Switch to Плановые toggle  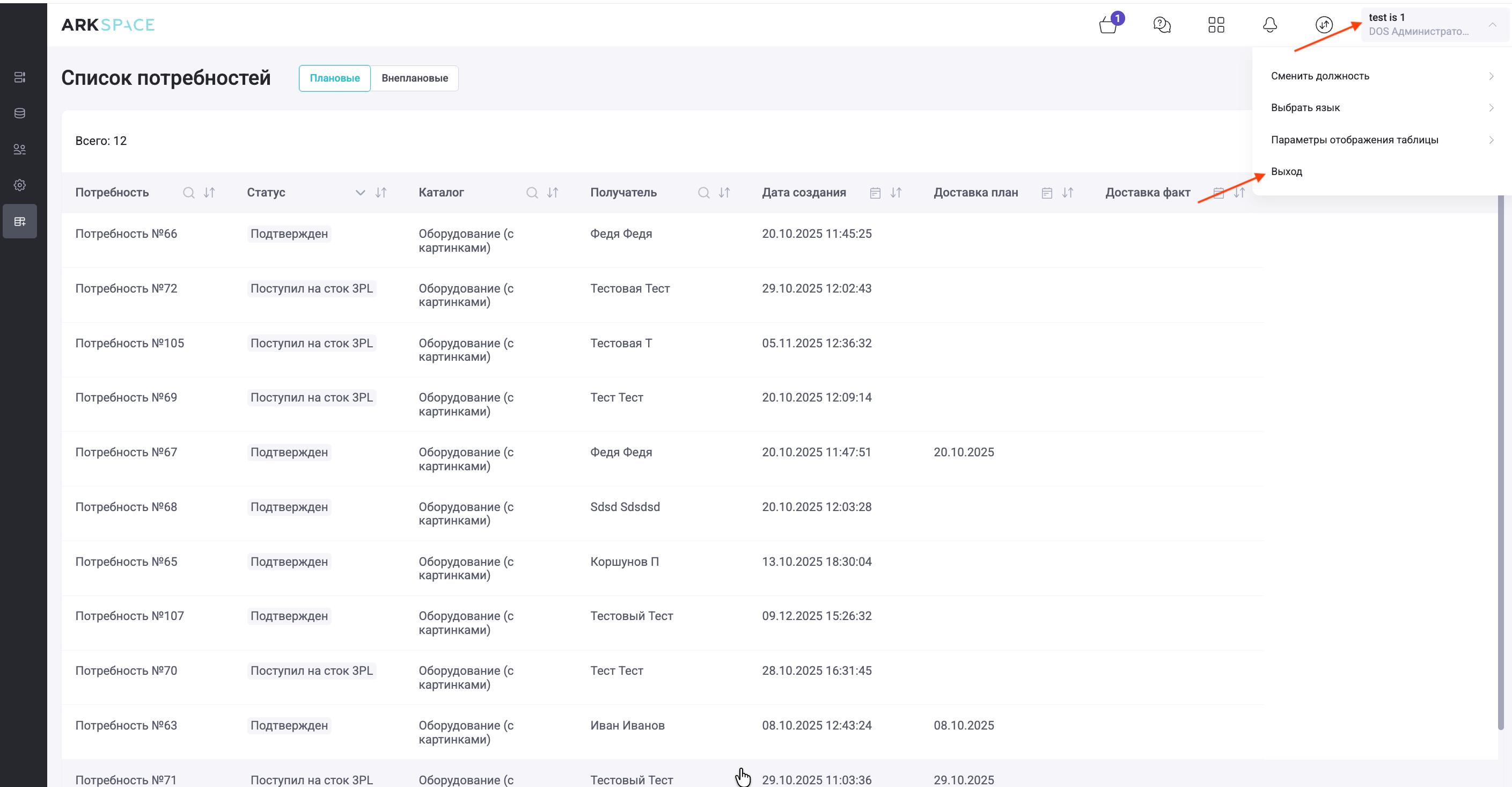click(335, 78)
